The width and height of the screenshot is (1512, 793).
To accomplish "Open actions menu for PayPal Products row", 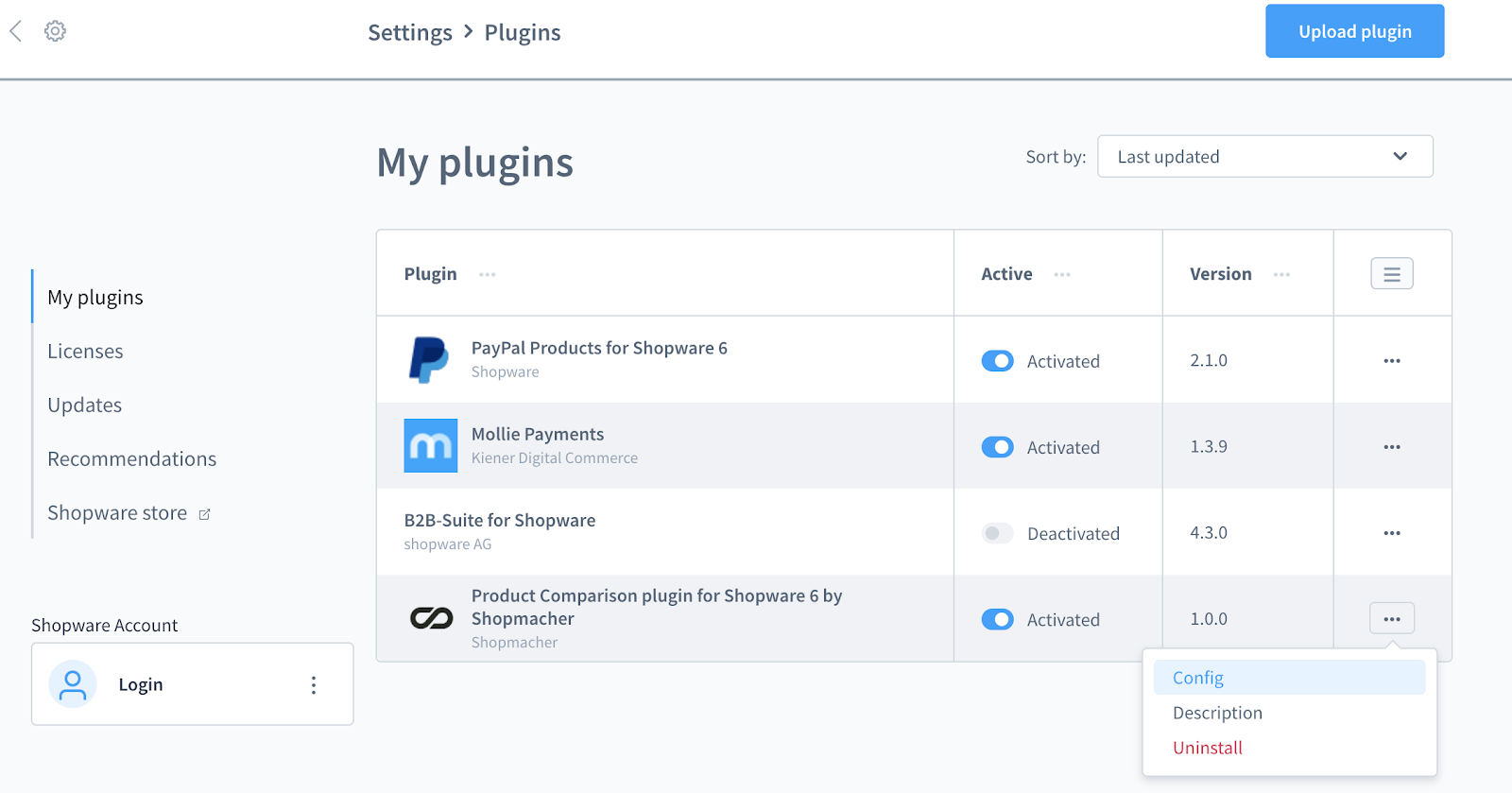I will 1392,361.
